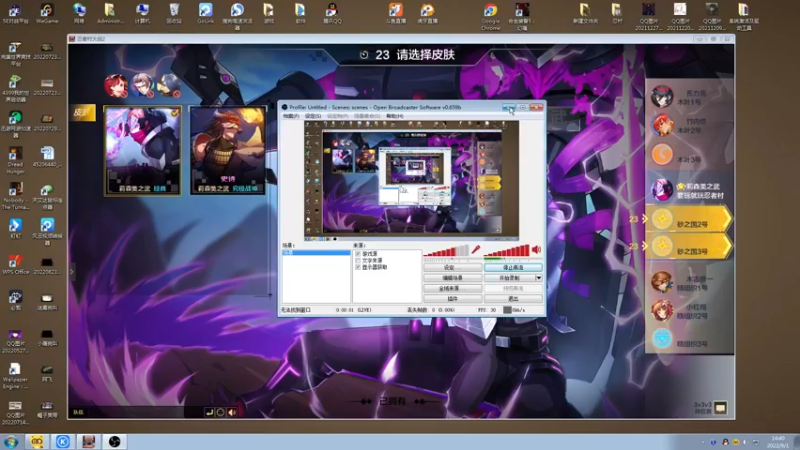The image size is (800, 450).
Task: Click the start recording button in OBS
Action: pos(509,278)
